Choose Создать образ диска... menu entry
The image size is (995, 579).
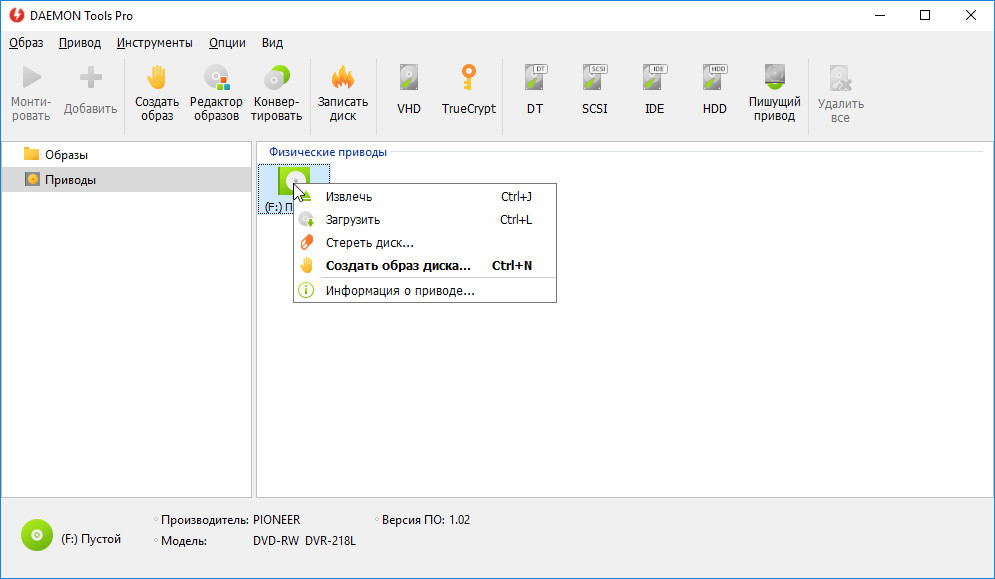pyautogui.click(x=397, y=266)
